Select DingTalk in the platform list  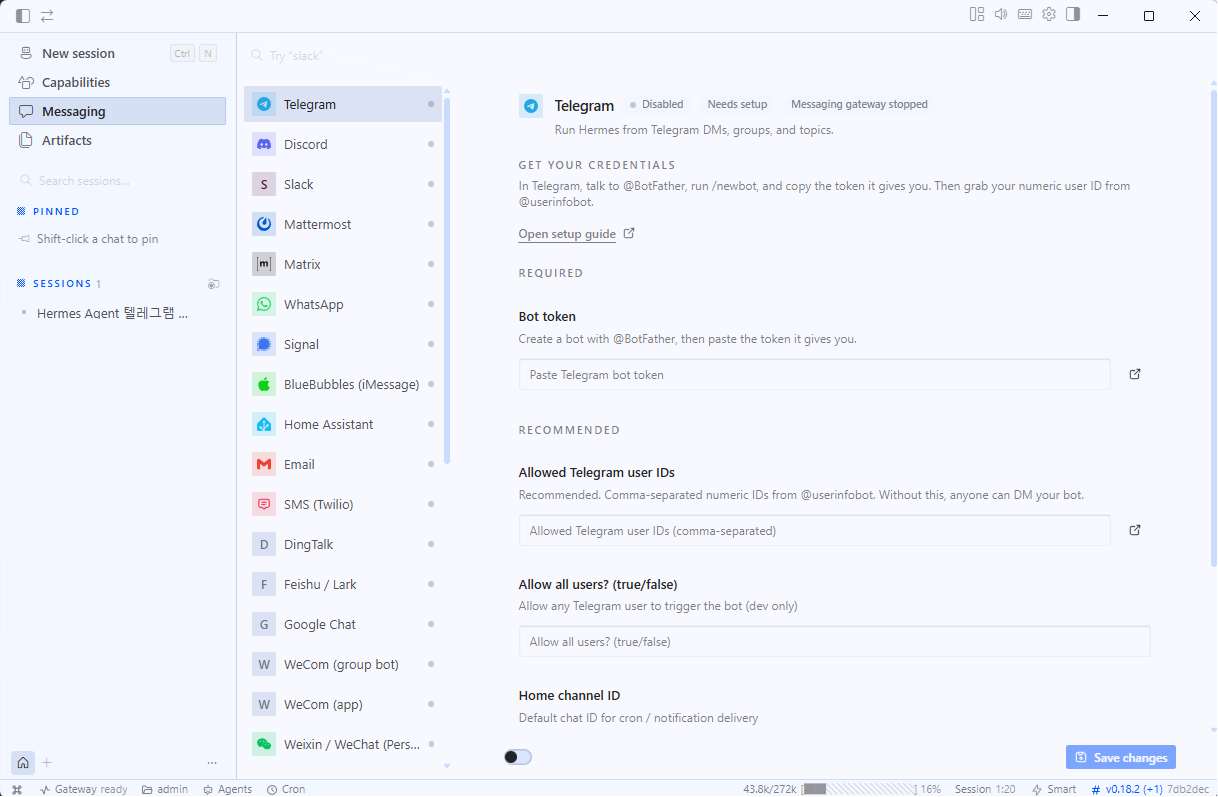coord(343,544)
